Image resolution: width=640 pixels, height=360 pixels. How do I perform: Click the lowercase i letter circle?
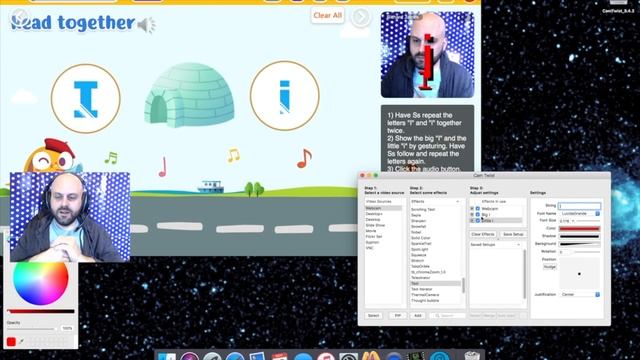click(x=284, y=96)
